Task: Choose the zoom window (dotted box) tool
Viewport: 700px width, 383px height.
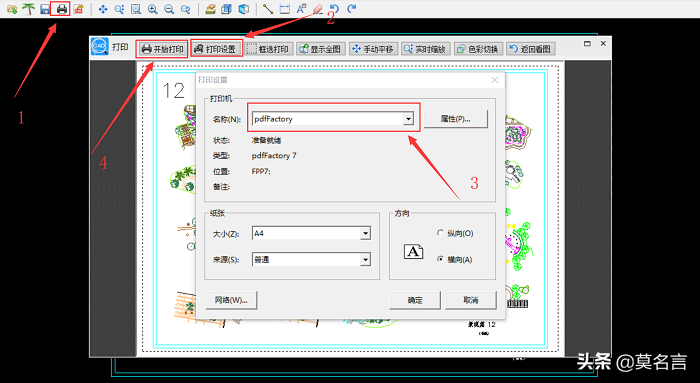Action: [x=136, y=9]
